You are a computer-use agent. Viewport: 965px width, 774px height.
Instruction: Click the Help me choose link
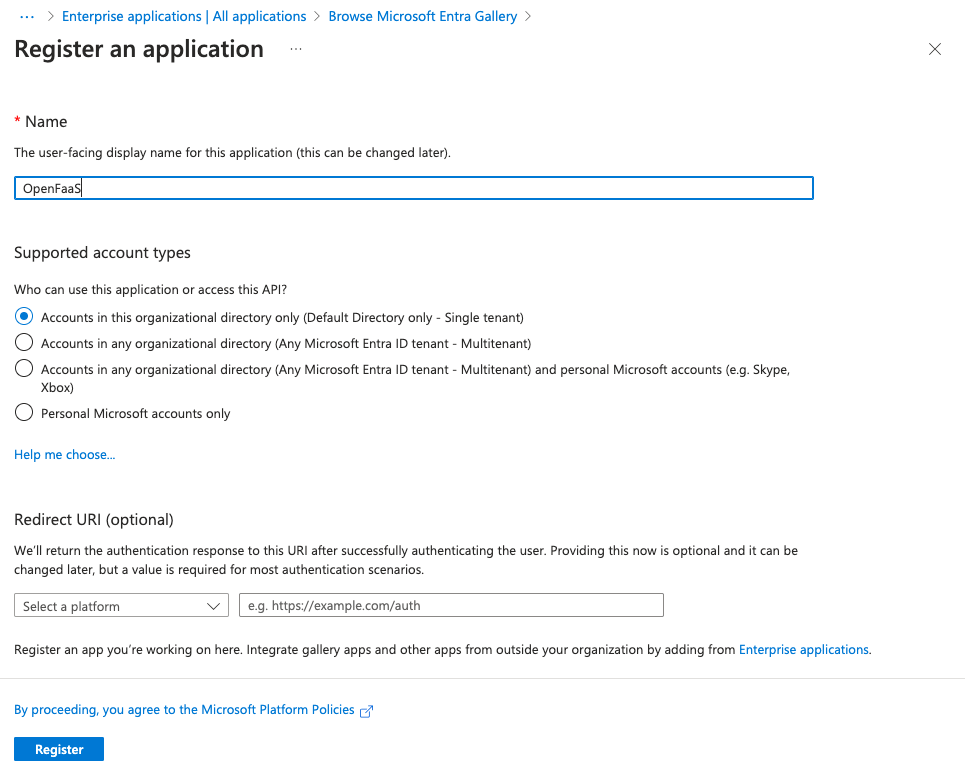click(64, 454)
